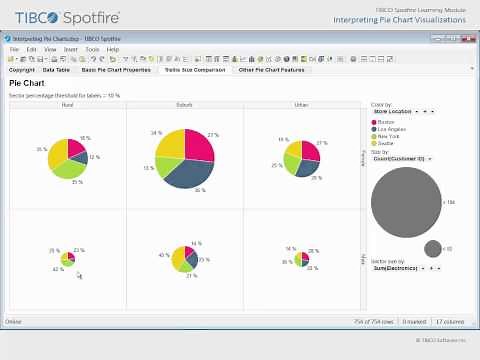Click the Seattle yellow legend swatch
The width and height of the screenshot is (480, 360).
[x=374, y=143]
